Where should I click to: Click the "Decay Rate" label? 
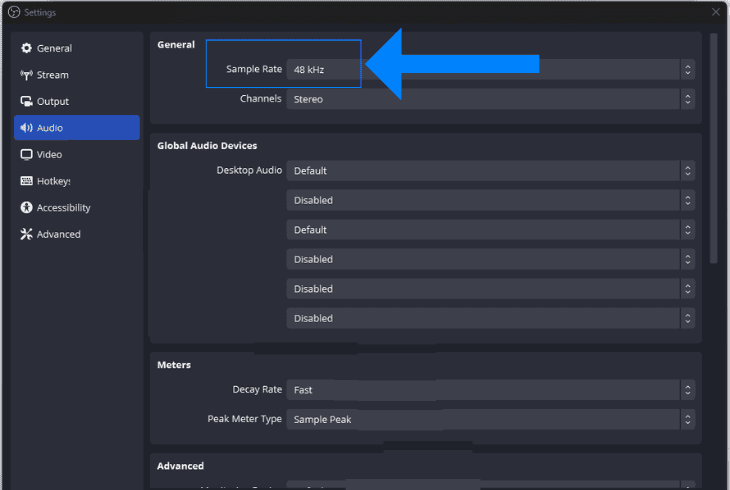pyautogui.click(x=257, y=390)
